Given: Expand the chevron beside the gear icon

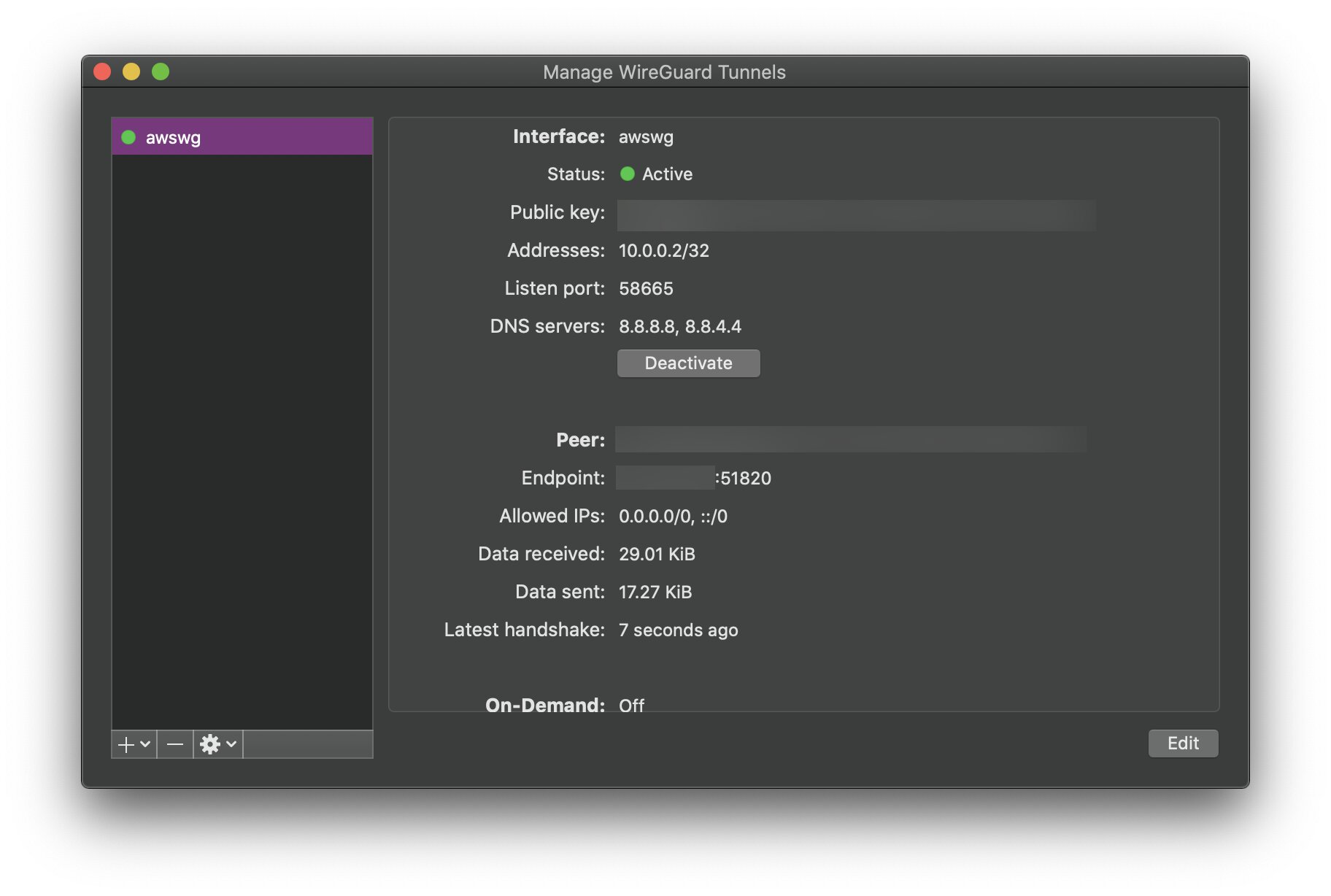Looking at the screenshot, I should point(231,744).
